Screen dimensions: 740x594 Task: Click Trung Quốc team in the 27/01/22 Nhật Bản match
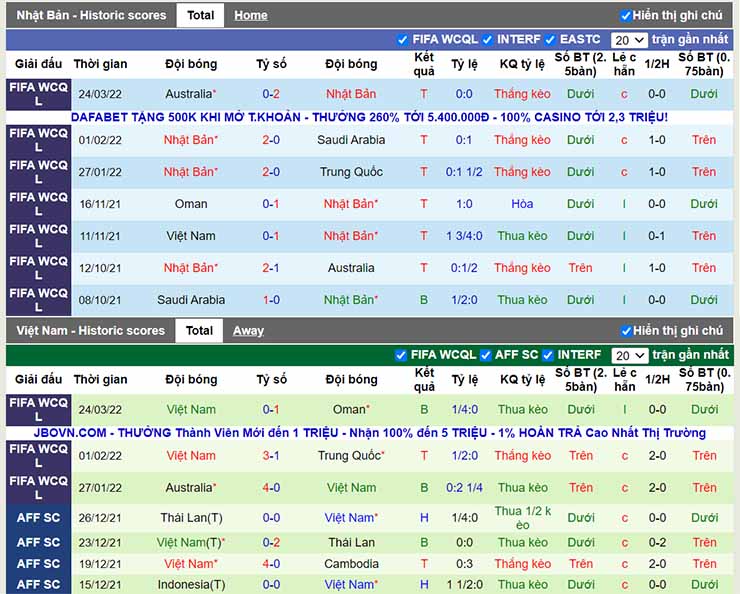351,172
